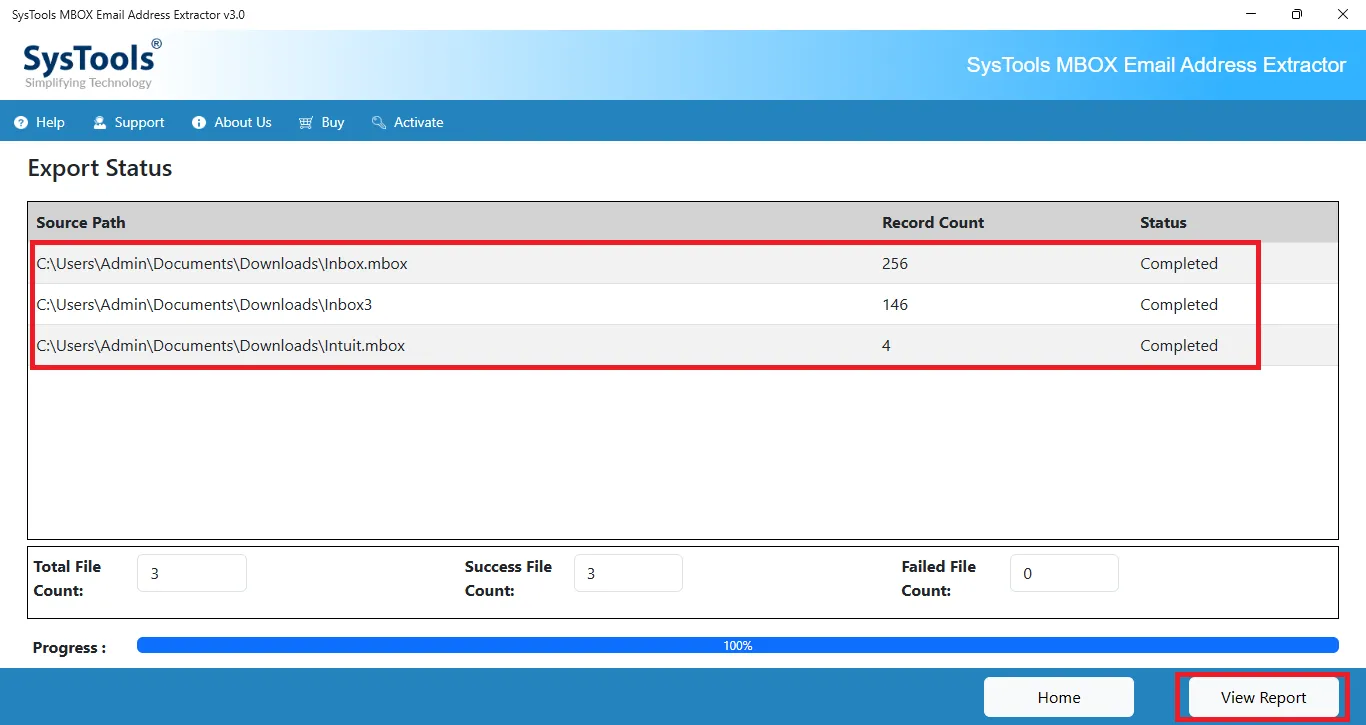Click the About Us info icon
The image size is (1366, 725).
[x=199, y=123]
